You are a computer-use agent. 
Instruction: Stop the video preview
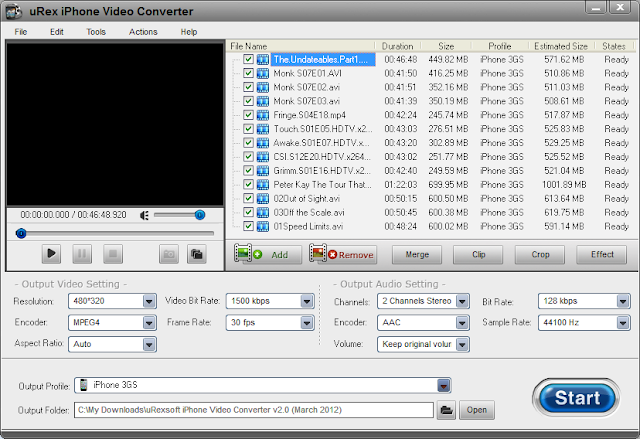pyautogui.click(x=113, y=254)
